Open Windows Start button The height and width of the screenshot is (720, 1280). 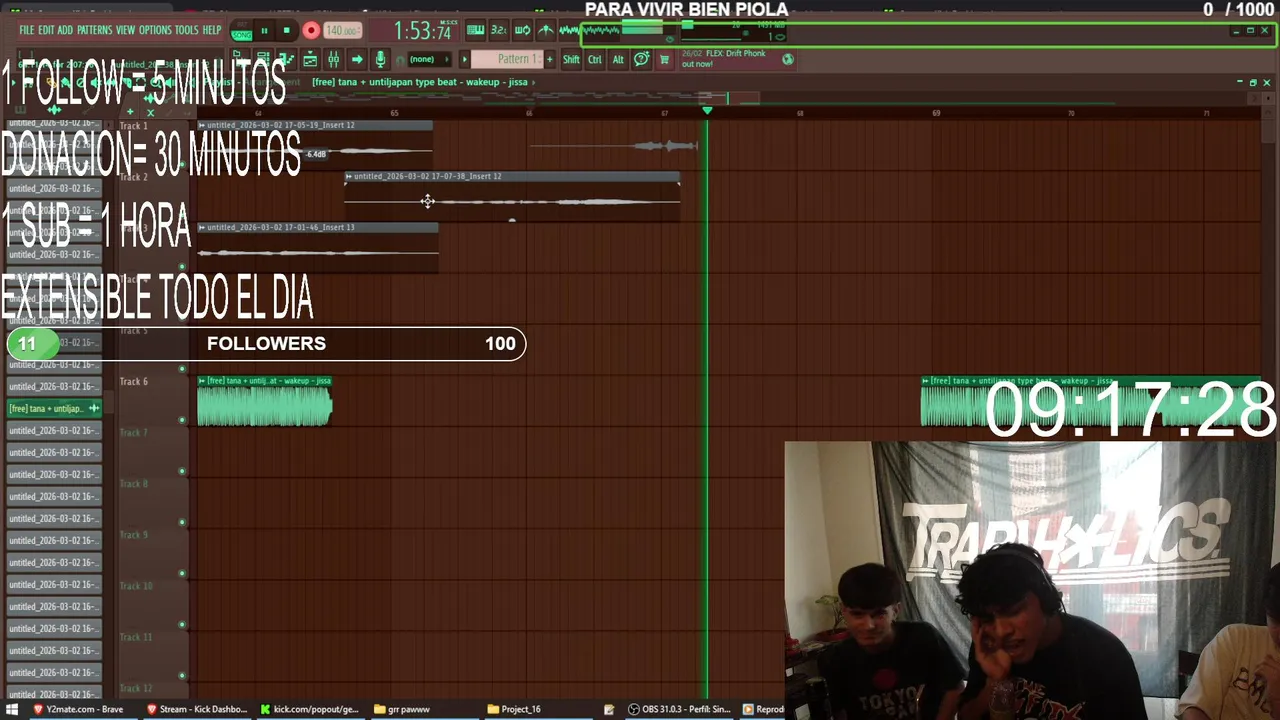[14, 709]
